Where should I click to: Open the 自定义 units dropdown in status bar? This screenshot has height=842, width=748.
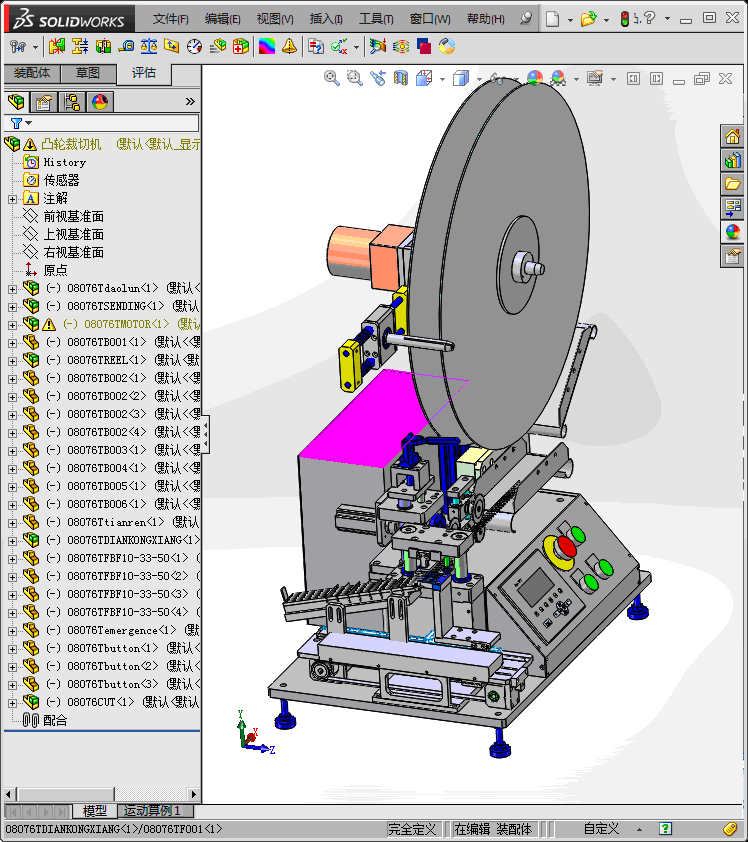(639, 830)
